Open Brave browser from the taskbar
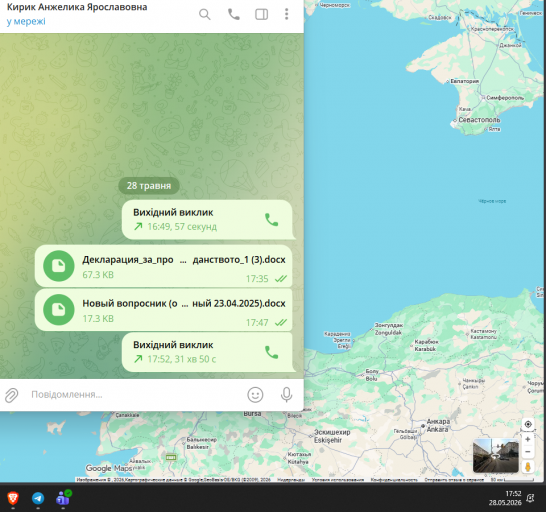 click(13, 498)
